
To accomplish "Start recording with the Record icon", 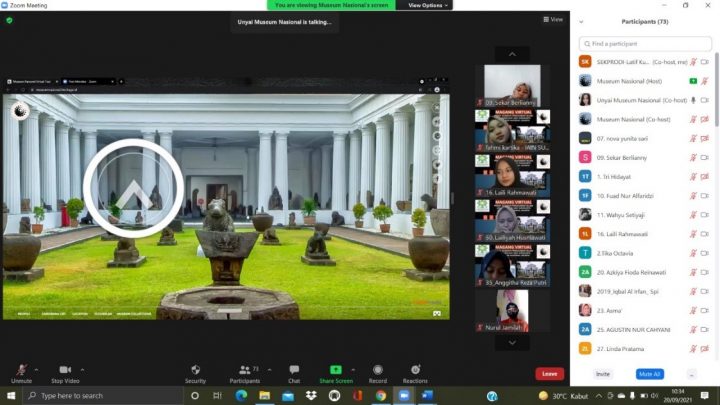I will tap(378, 370).
